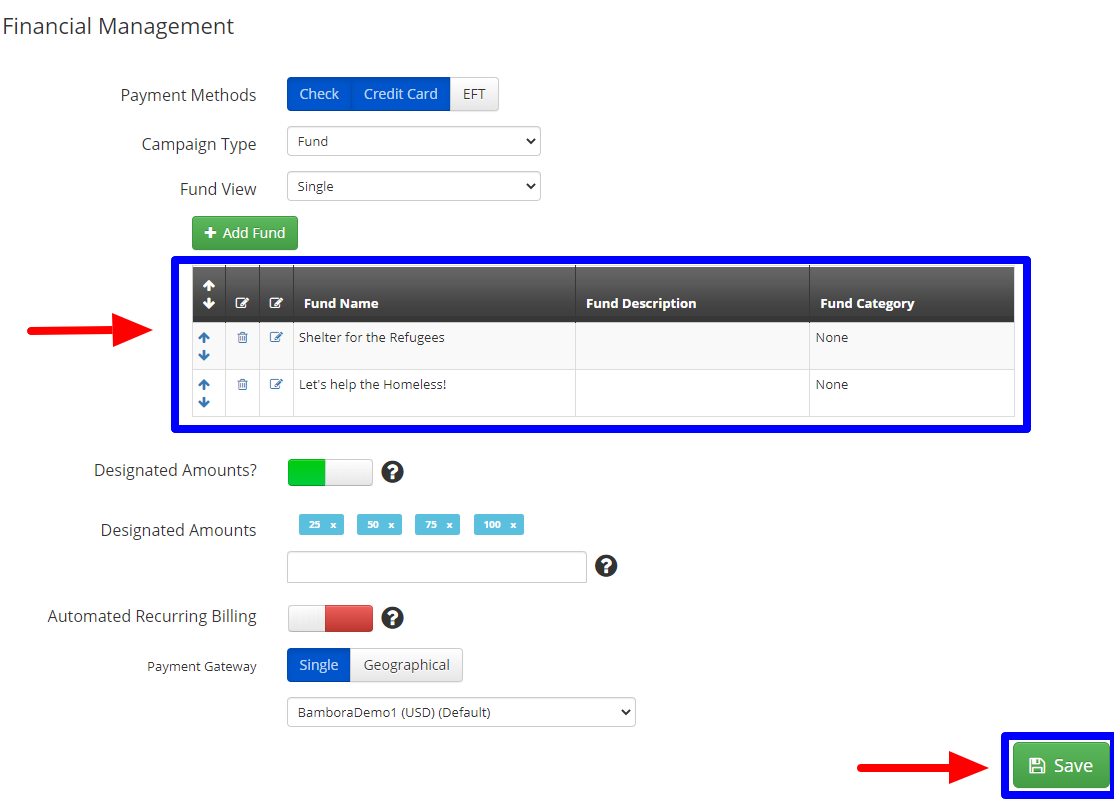Enable Automated Recurring Billing switch

point(330,618)
